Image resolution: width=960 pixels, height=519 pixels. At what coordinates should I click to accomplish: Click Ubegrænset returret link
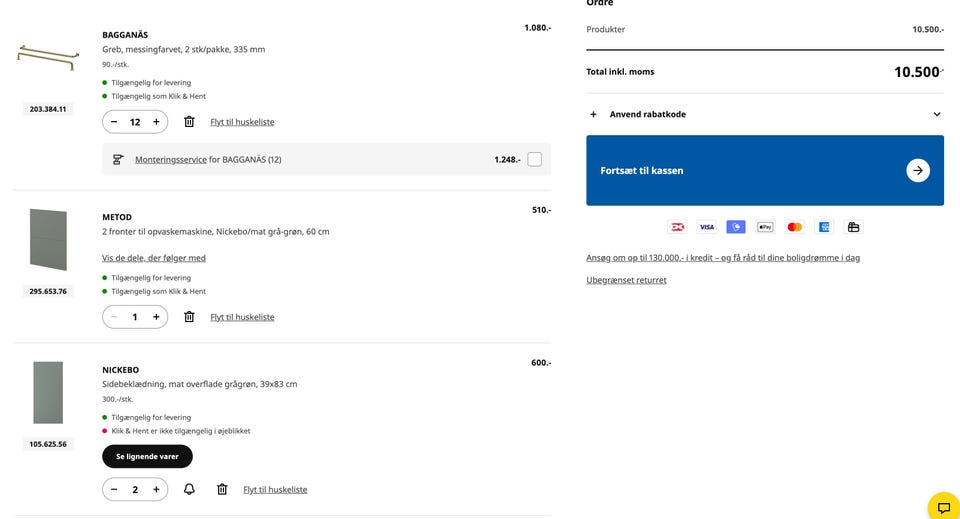pyautogui.click(x=626, y=280)
